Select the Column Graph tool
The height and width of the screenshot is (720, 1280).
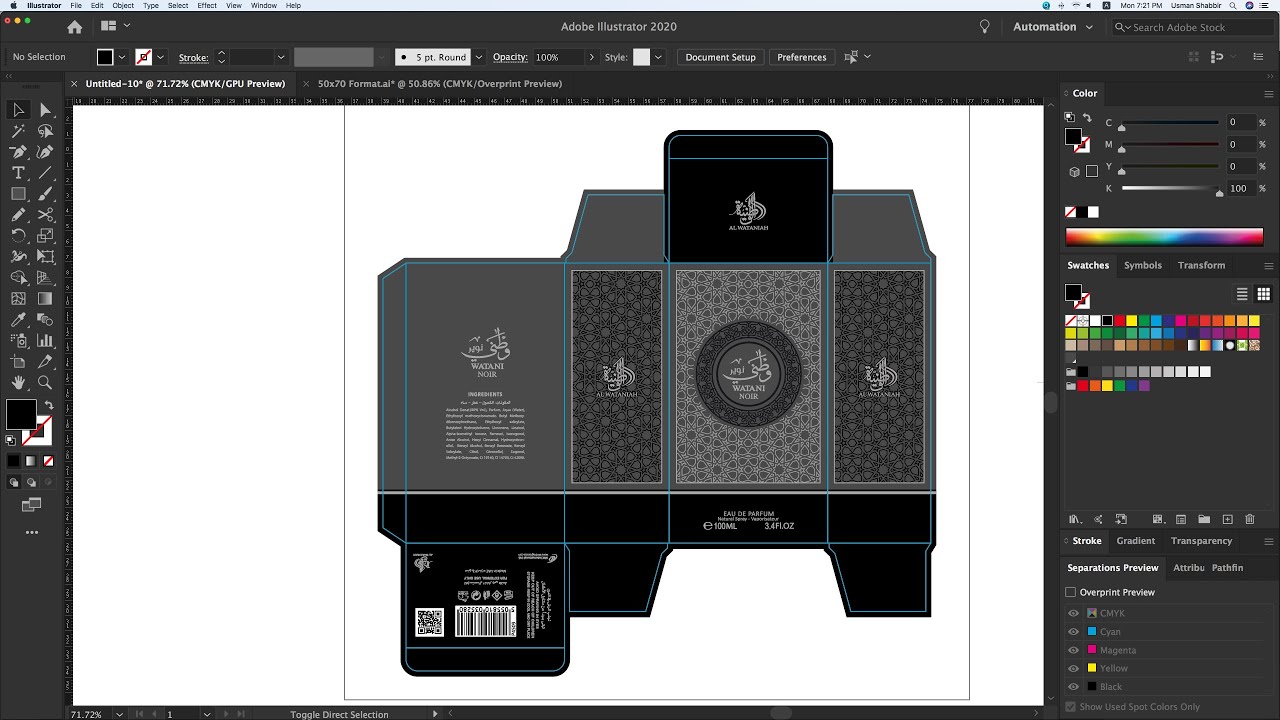tap(45, 341)
